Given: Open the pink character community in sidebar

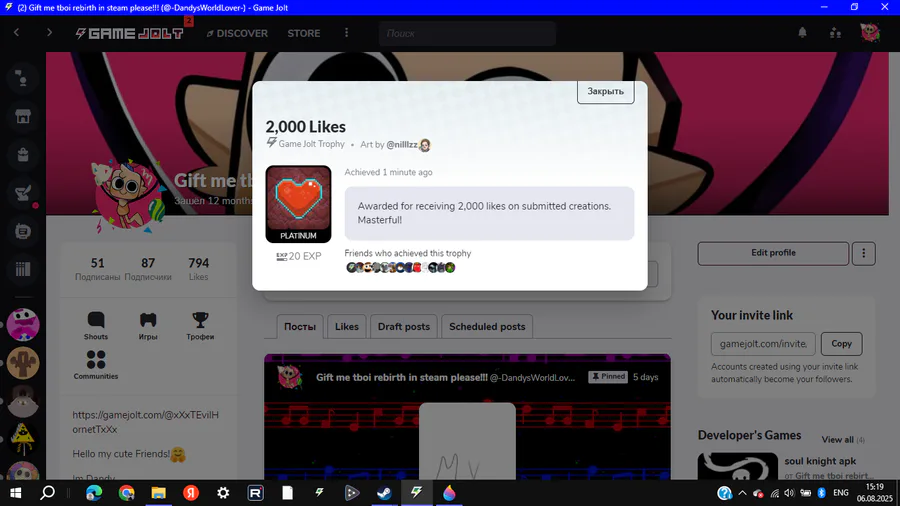Looking at the screenshot, I should 23,325.
